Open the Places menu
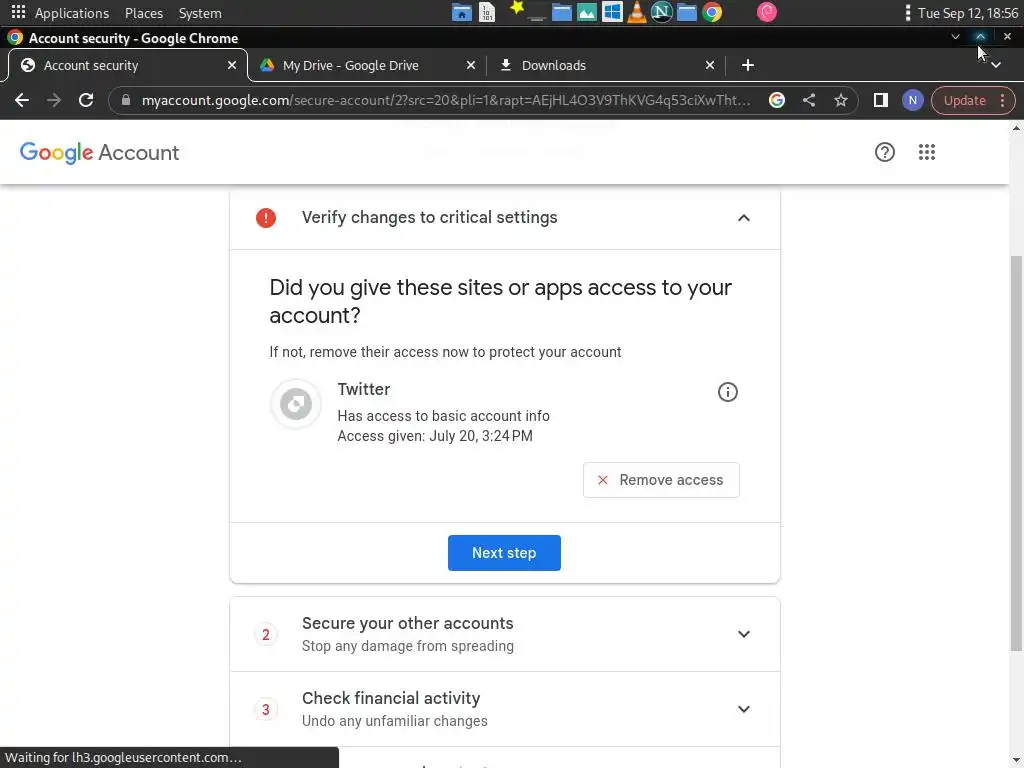This screenshot has height=768, width=1024. point(144,13)
